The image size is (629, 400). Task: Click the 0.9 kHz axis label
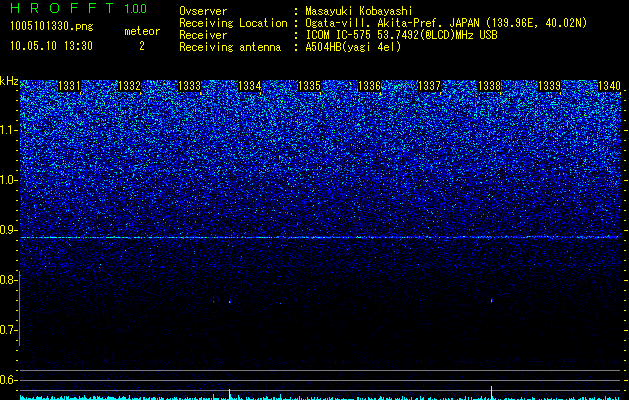[x=9, y=230]
